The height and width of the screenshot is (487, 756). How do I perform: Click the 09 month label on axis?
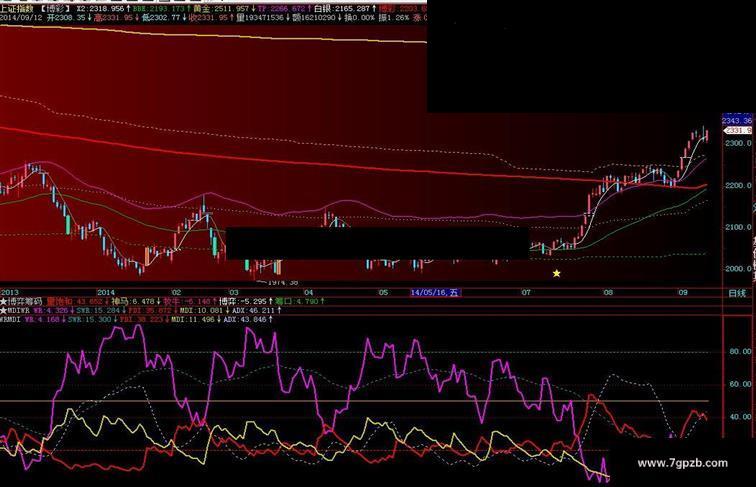pyautogui.click(x=683, y=292)
